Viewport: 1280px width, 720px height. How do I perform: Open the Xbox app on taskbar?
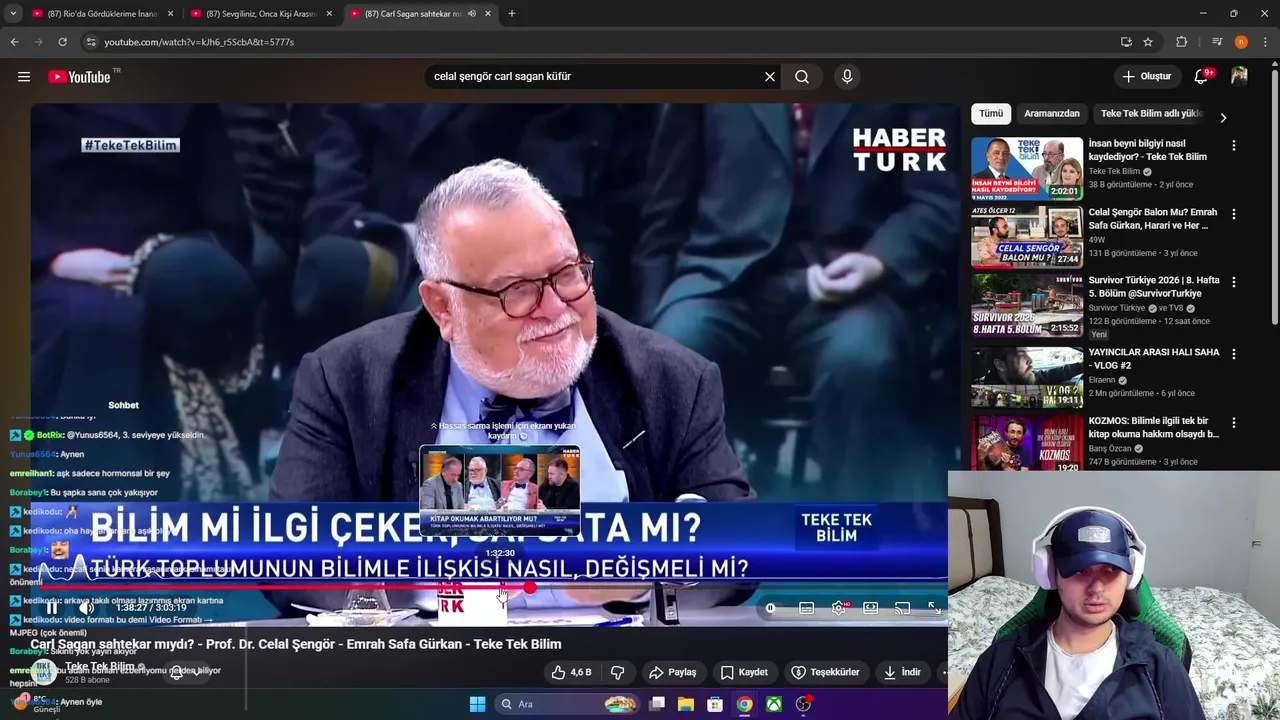[774, 704]
